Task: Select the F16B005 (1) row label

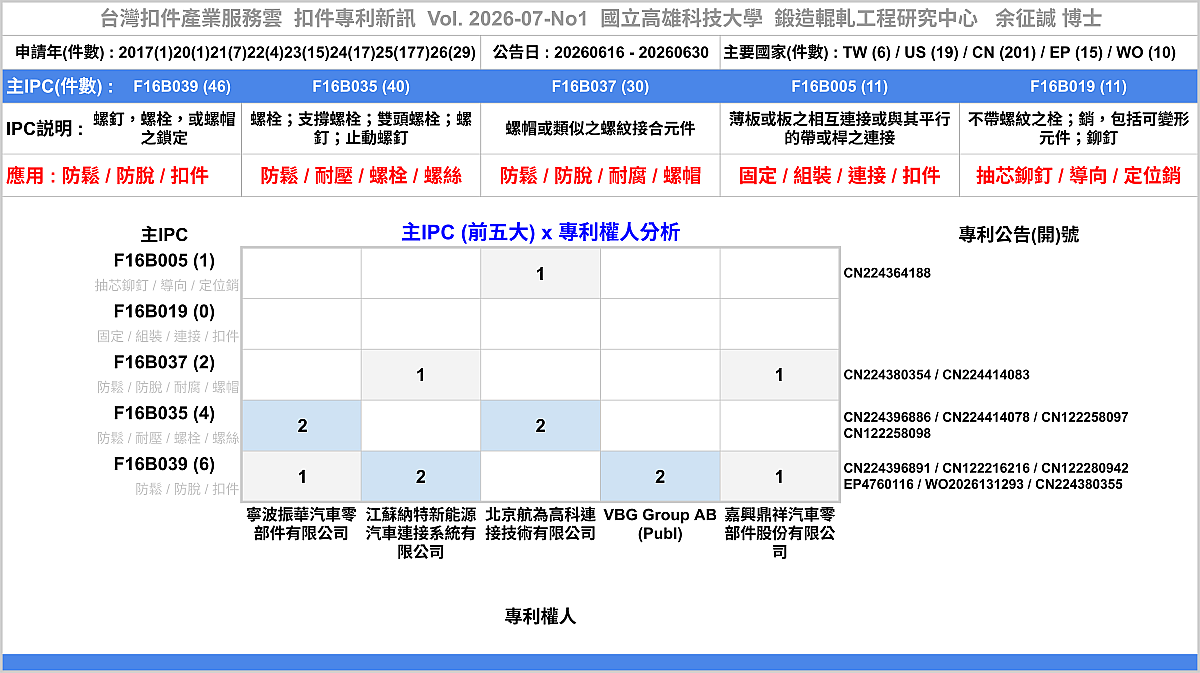Action: (164, 261)
